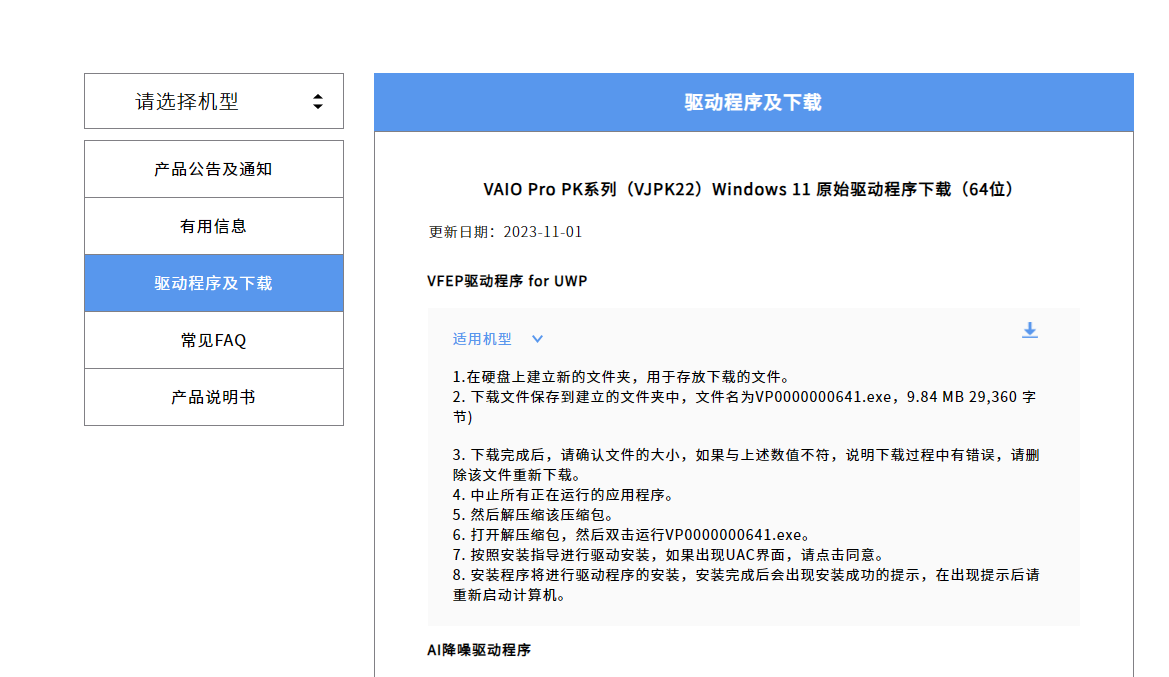Open the 有用信息 sidebar entry

(213, 225)
